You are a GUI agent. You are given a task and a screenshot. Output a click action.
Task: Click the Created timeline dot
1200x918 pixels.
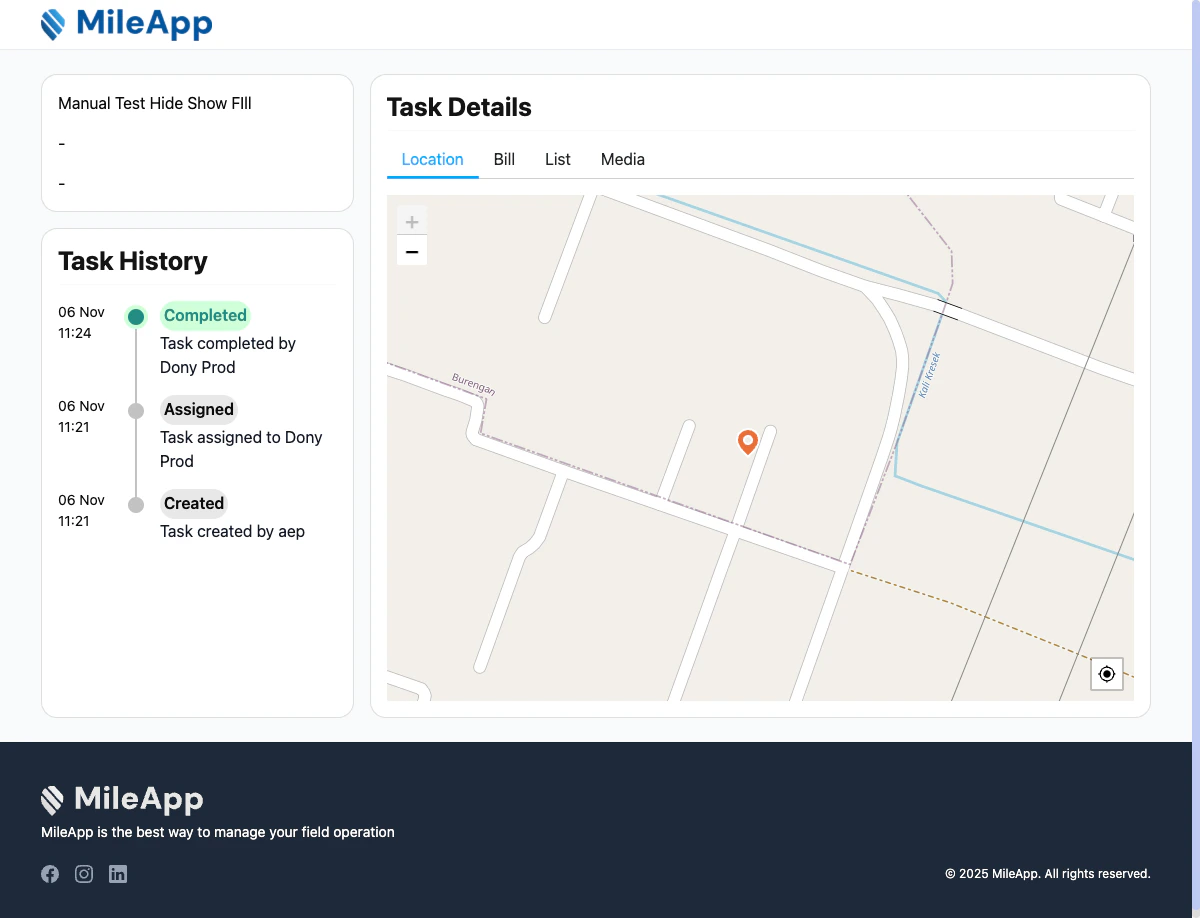[x=136, y=504]
